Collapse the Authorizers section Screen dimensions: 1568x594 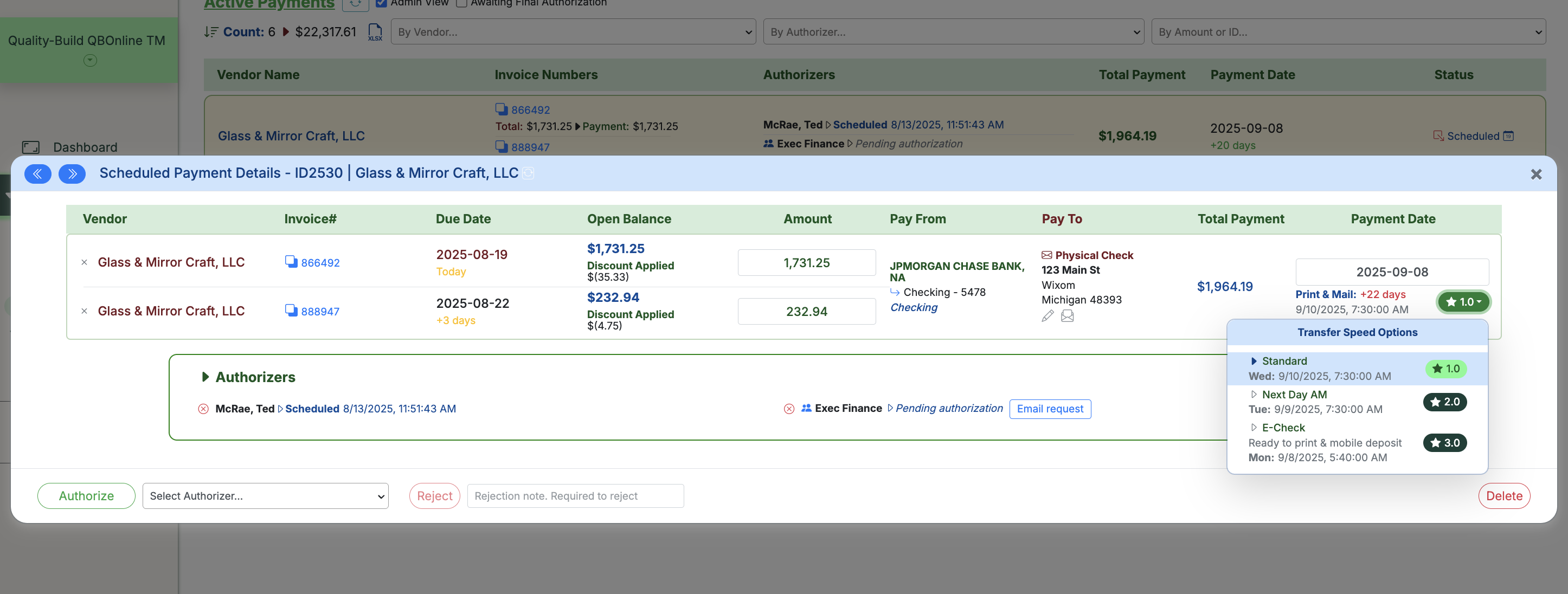tap(205, 377)
